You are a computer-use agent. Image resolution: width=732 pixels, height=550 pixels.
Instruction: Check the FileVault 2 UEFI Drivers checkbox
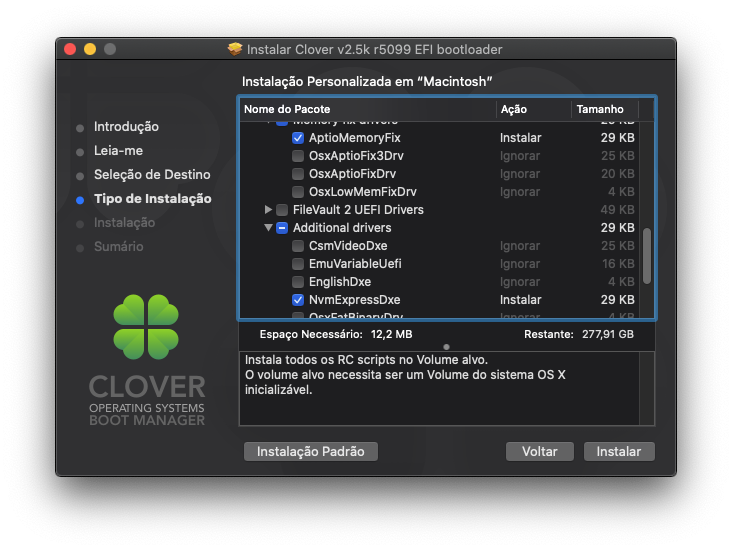(282, 210)
